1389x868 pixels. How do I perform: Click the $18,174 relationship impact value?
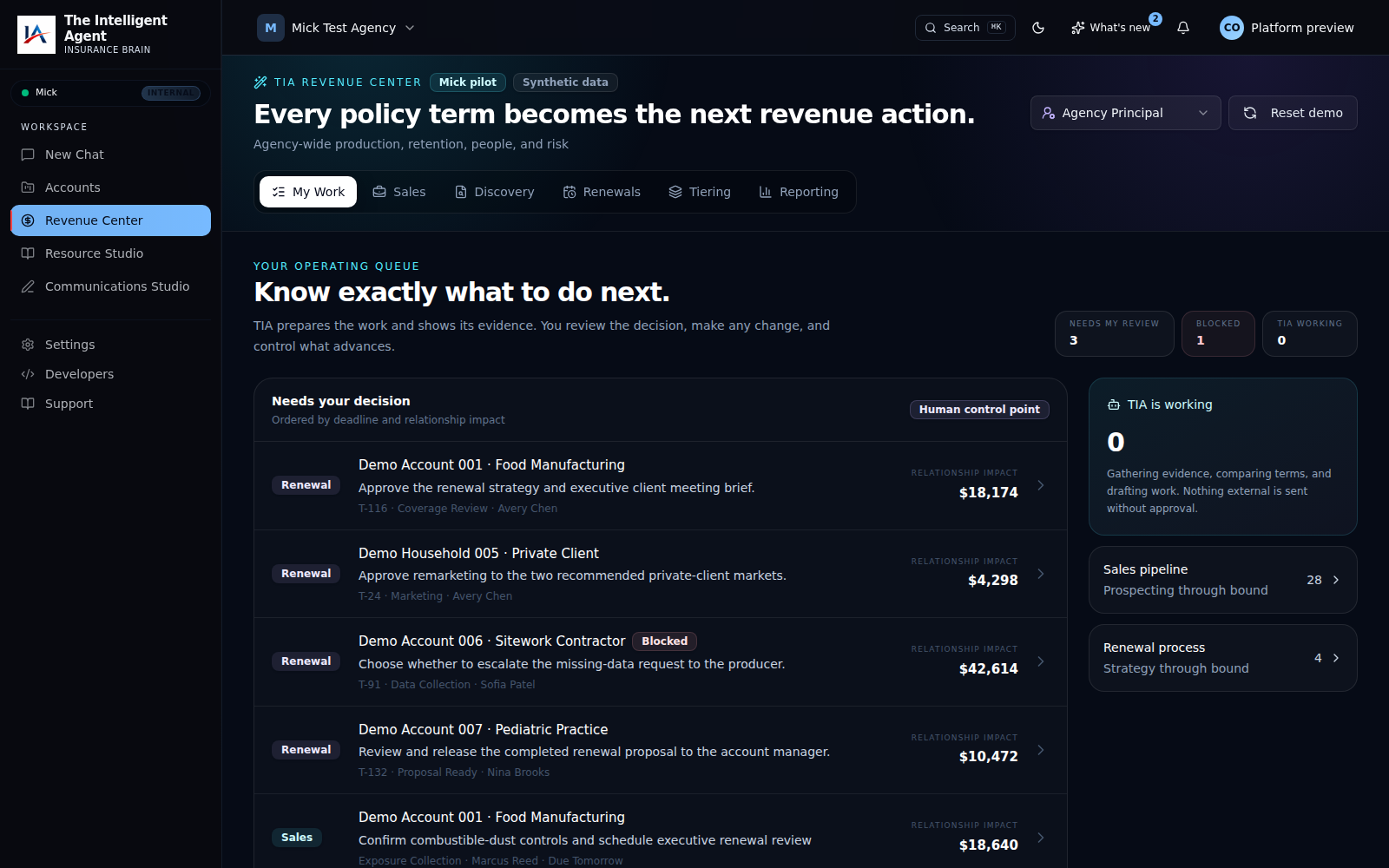988,492
